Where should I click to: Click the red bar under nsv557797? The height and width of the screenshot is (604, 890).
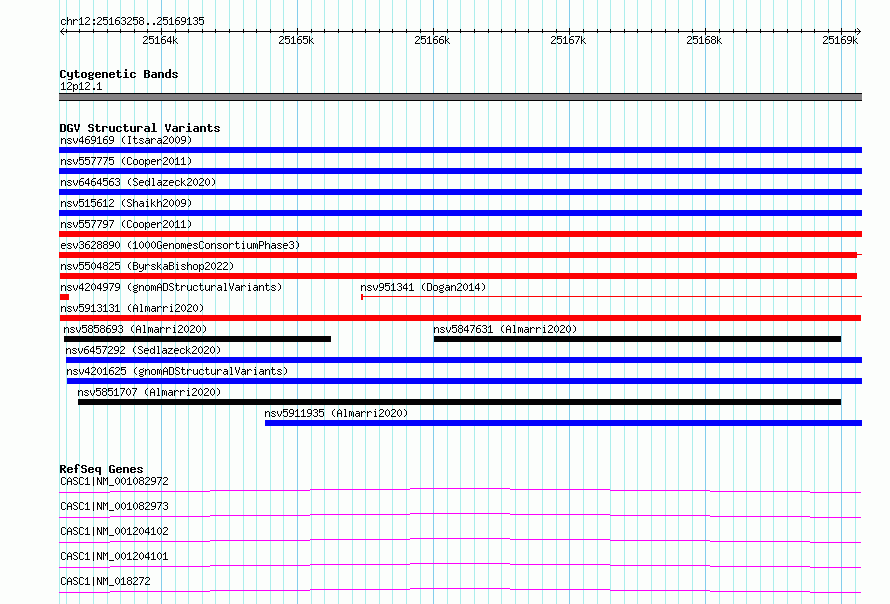pyautogui.click(x=460, y=234)
